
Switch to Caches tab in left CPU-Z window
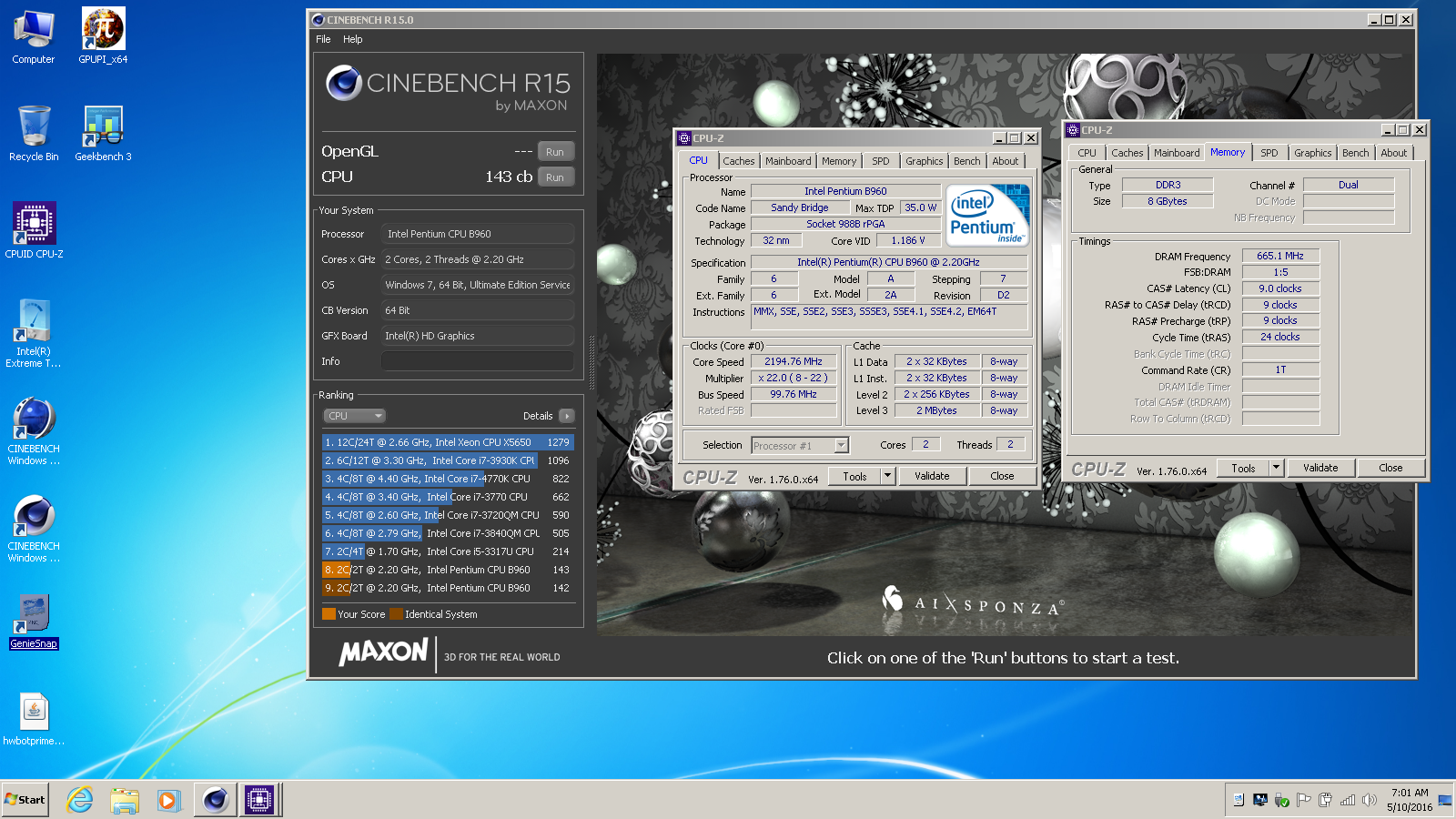739,161
